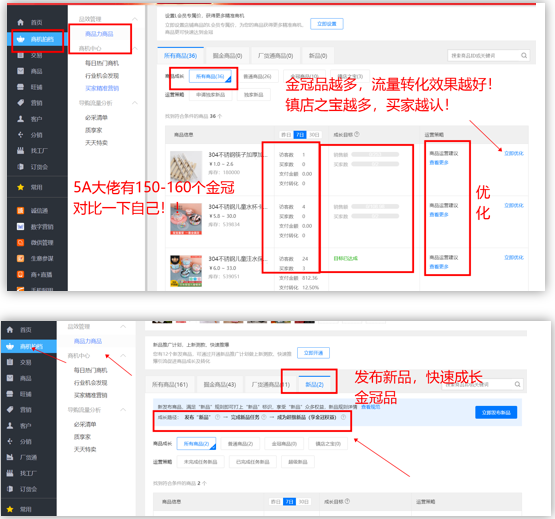Click 销售额 progress bar in second product row
Viewport: 555px width, 519px height.
click(375, 206)
